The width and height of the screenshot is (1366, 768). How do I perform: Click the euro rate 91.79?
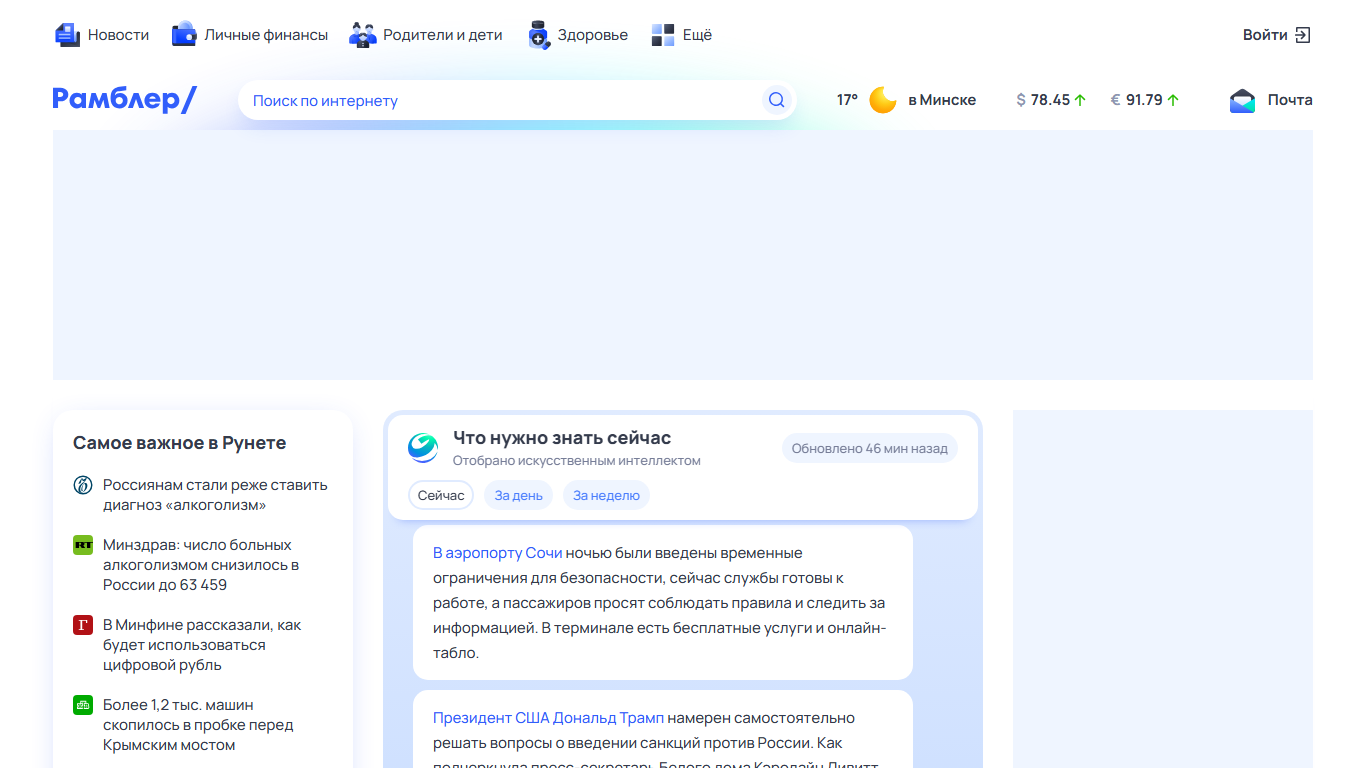[1144, 100]
